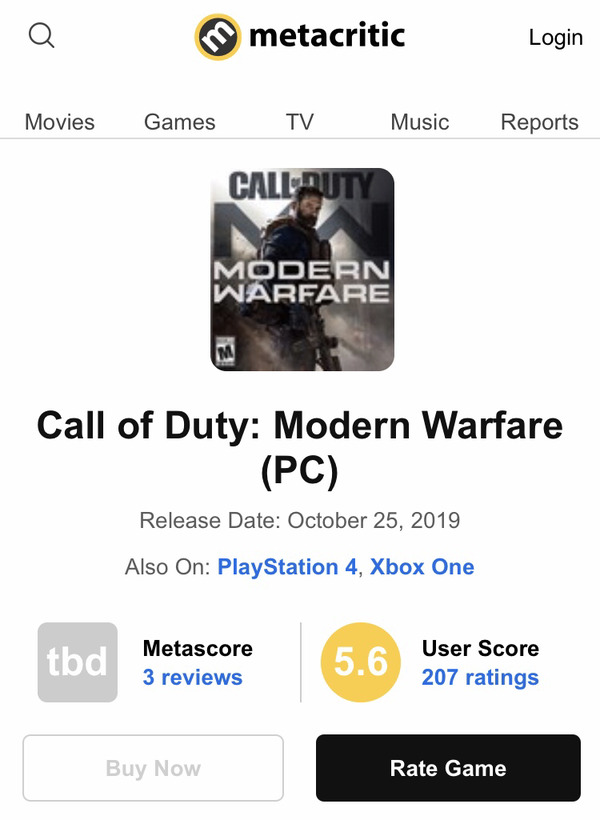Open the Xbox One version link

click(422, 567)
